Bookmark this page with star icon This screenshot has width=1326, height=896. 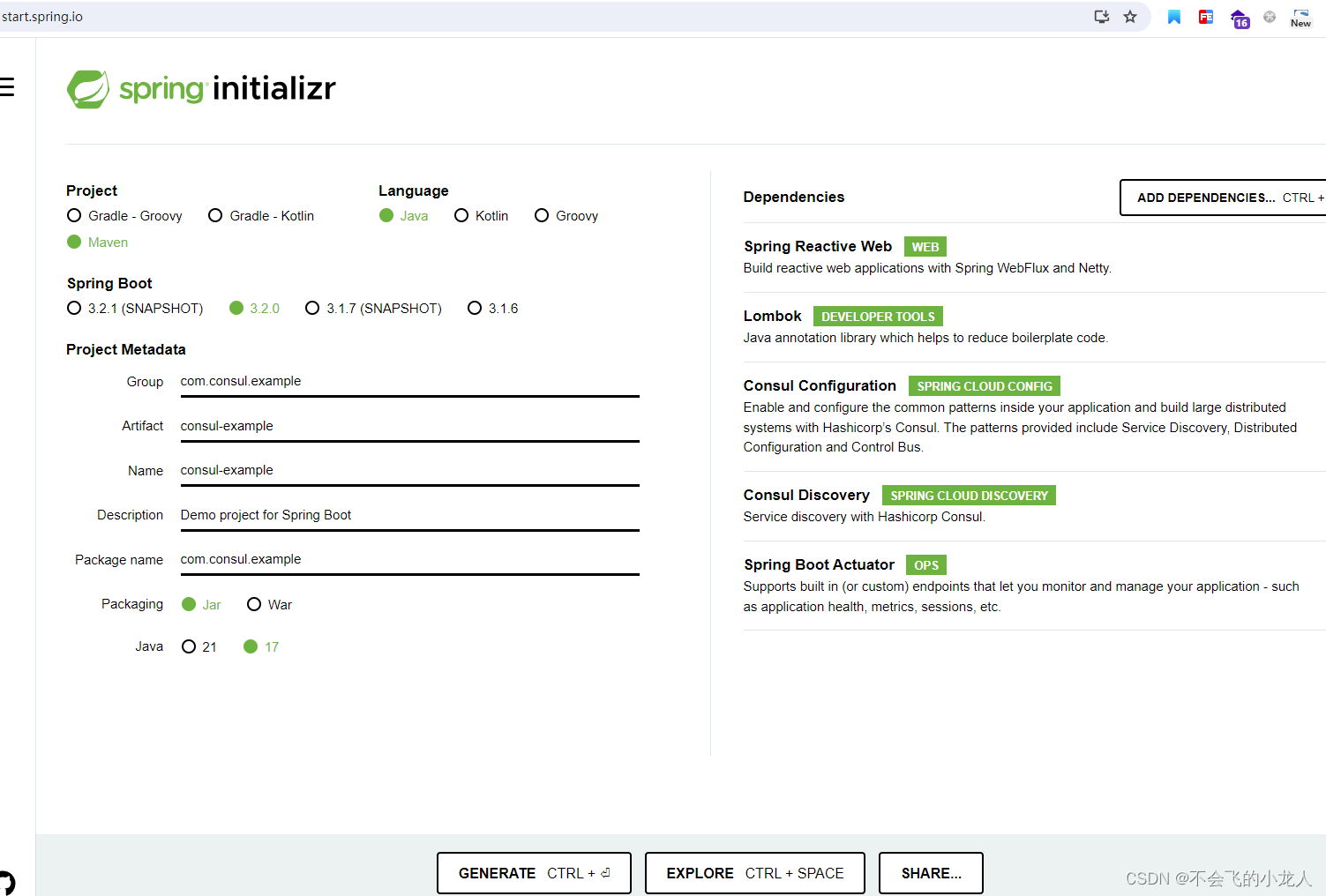(1130, 17)
